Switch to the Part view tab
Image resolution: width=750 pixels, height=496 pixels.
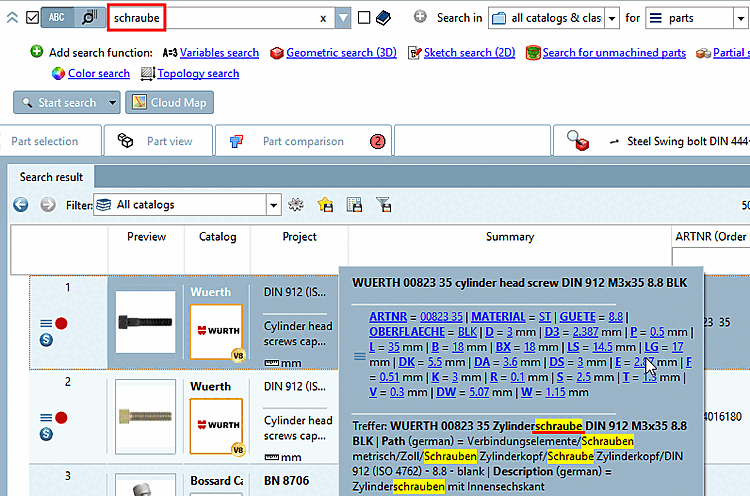(x=158, y=141)
